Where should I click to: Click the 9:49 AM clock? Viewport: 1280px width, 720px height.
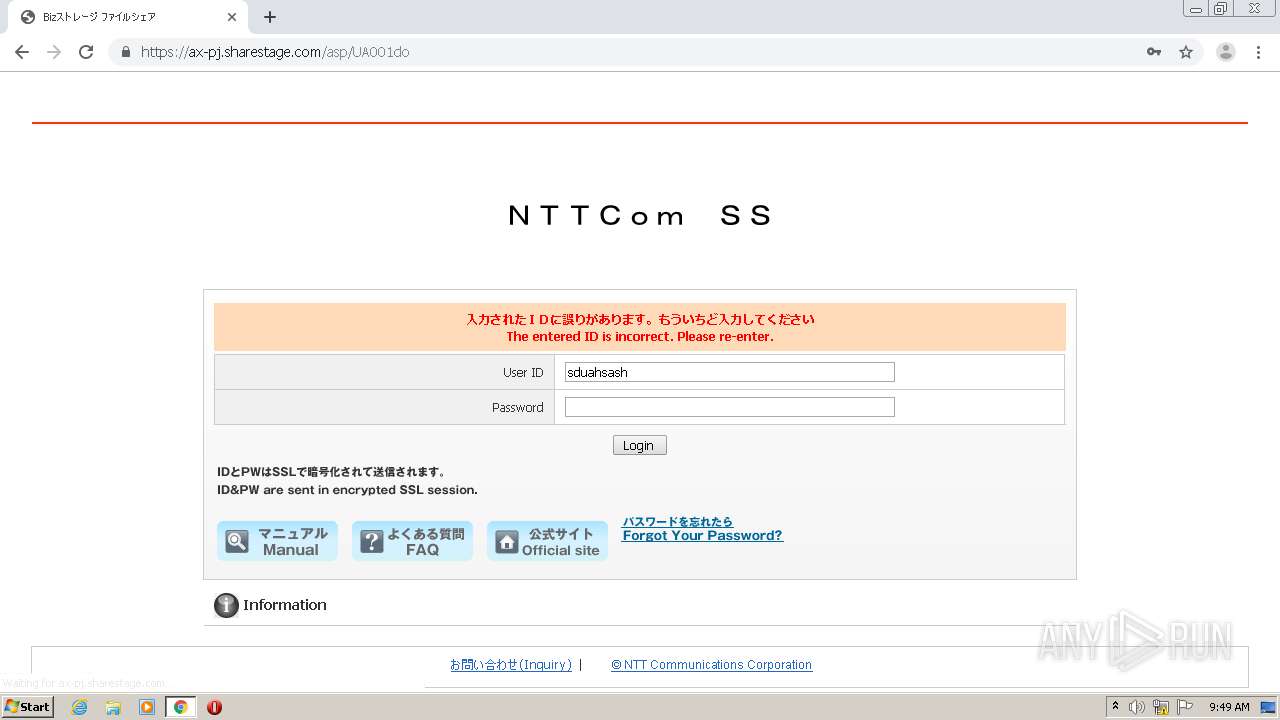click(1229, 707)
